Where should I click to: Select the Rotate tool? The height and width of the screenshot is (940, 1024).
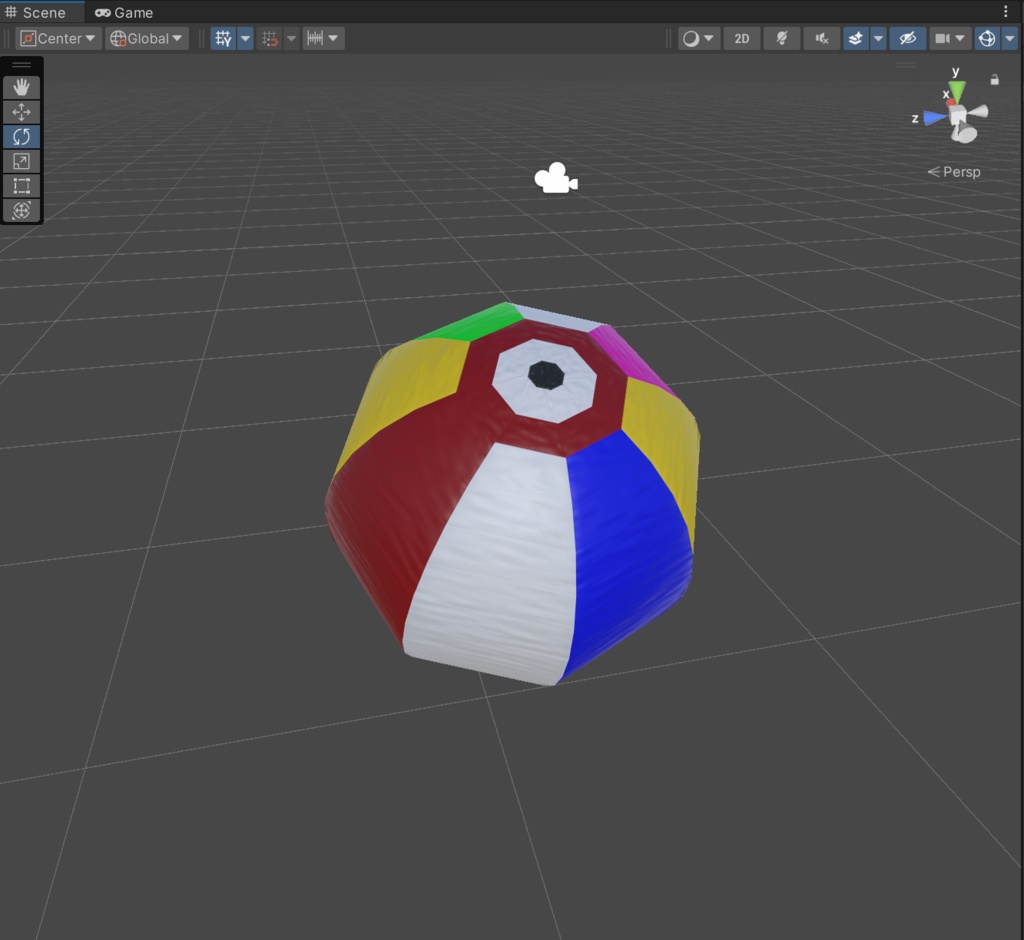pyautogui.click(x=21, y=136)
